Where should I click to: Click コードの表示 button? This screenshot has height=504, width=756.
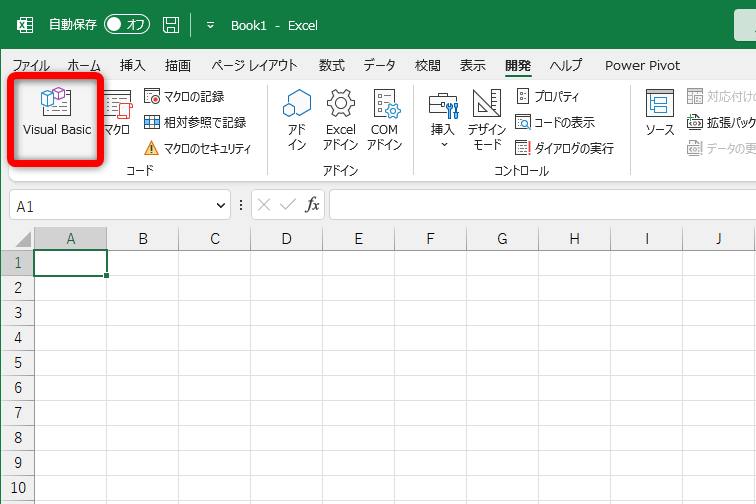coord(555,123)
